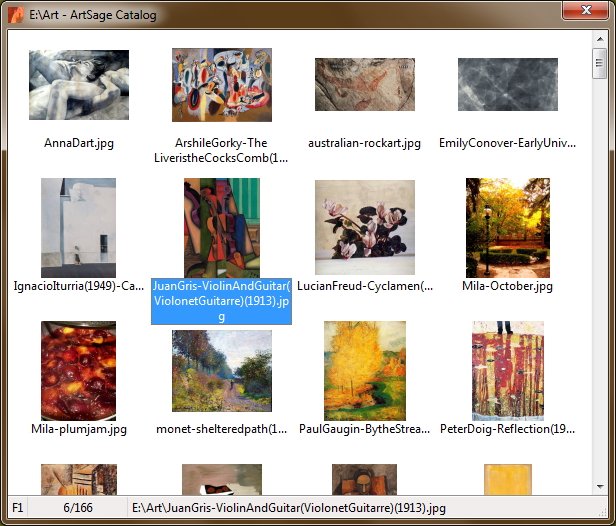
Task: Select the Mila-October autumn park thumbnail
Action: (508, 228)
